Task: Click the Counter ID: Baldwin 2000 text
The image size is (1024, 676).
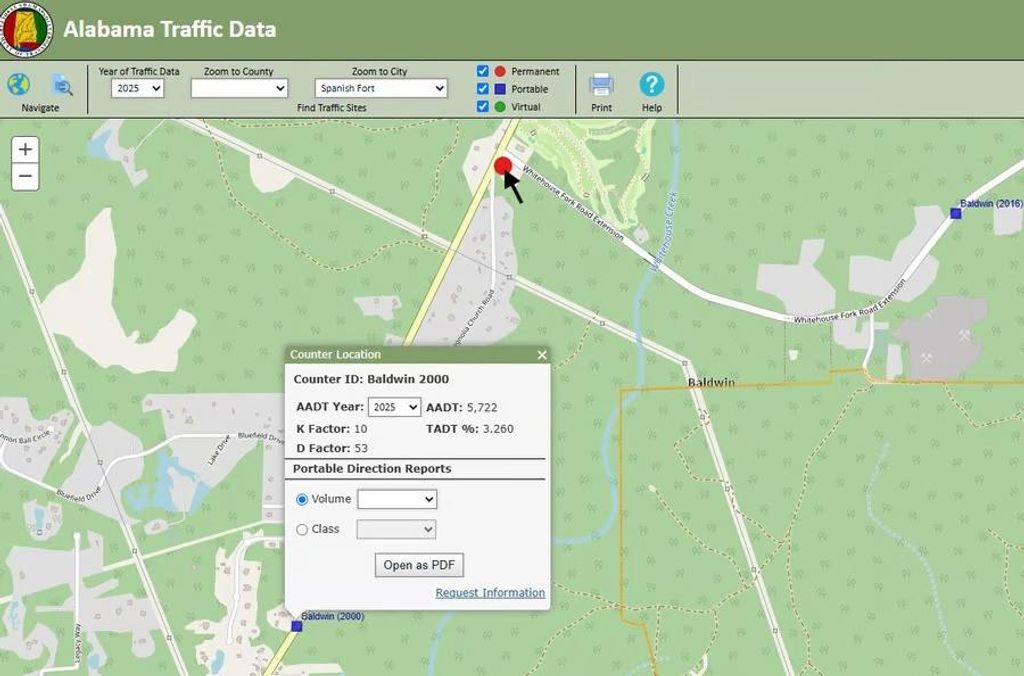Action: pyautogui.click(x=371, y=379)
